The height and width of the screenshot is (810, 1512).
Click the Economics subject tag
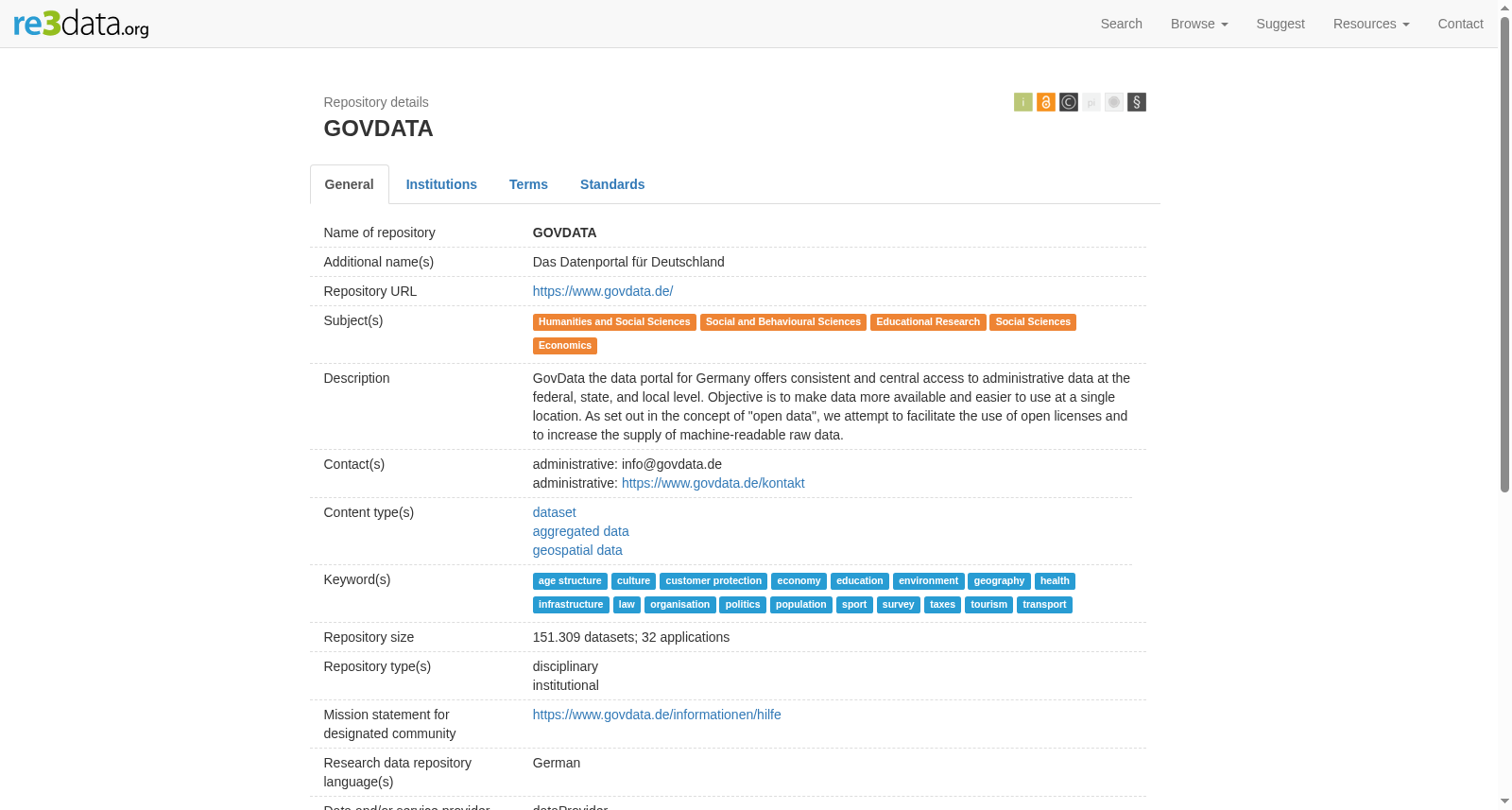coord(565,346)
